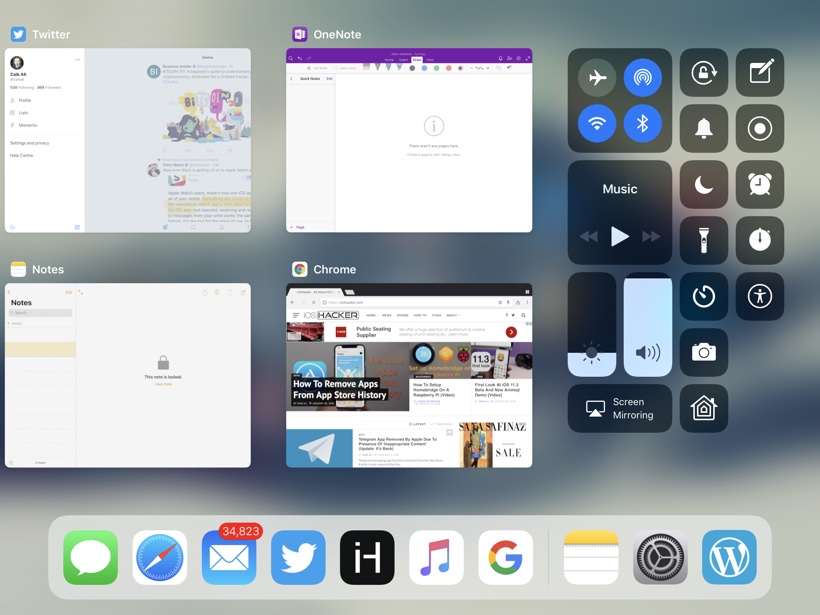Viewport: 820px width, 615px height.
Task: Play music in the Music widget
Action: tap(620, 236)
